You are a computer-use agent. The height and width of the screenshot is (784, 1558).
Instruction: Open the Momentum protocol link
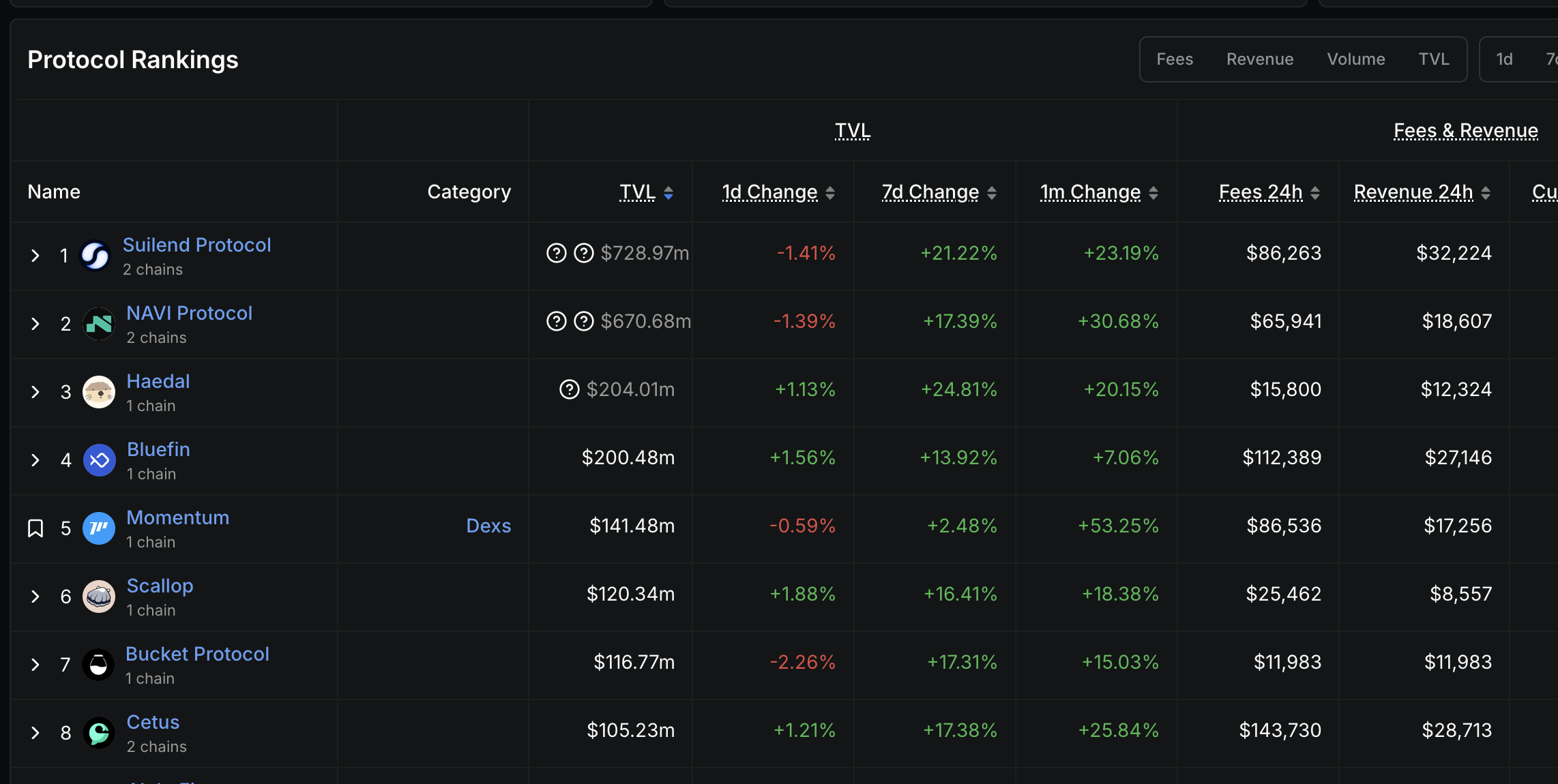(177, 517)
